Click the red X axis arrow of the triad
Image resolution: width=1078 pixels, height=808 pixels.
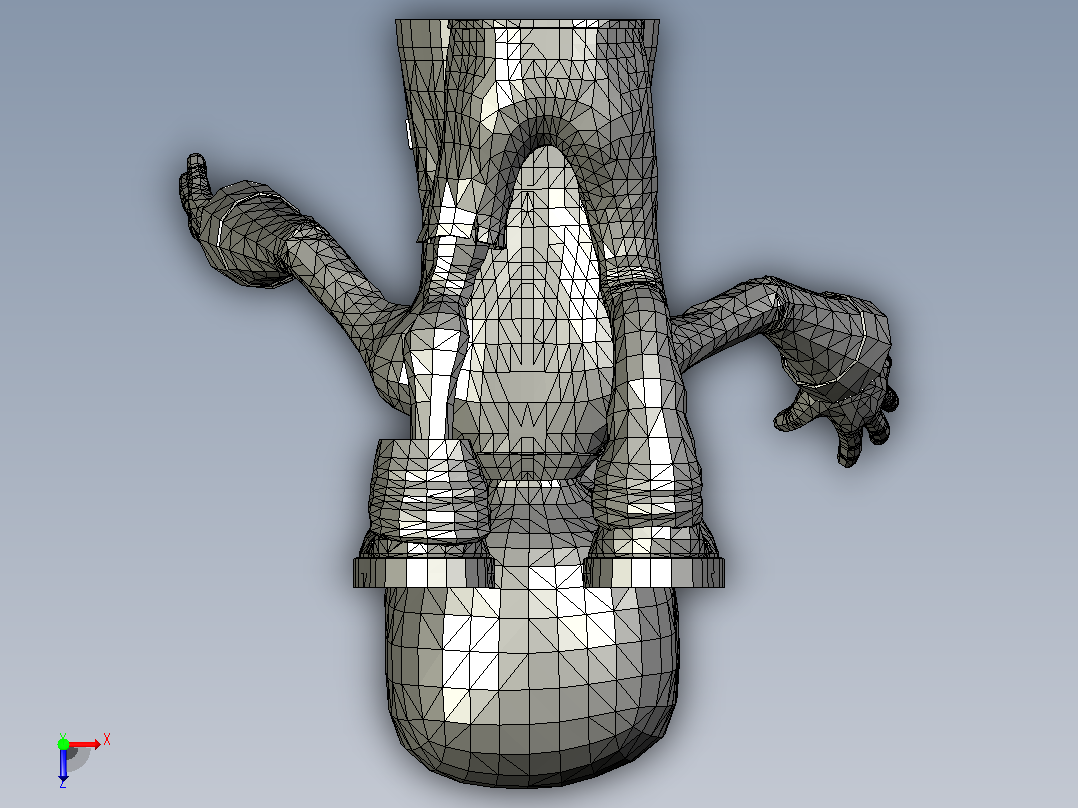(85, 744)
